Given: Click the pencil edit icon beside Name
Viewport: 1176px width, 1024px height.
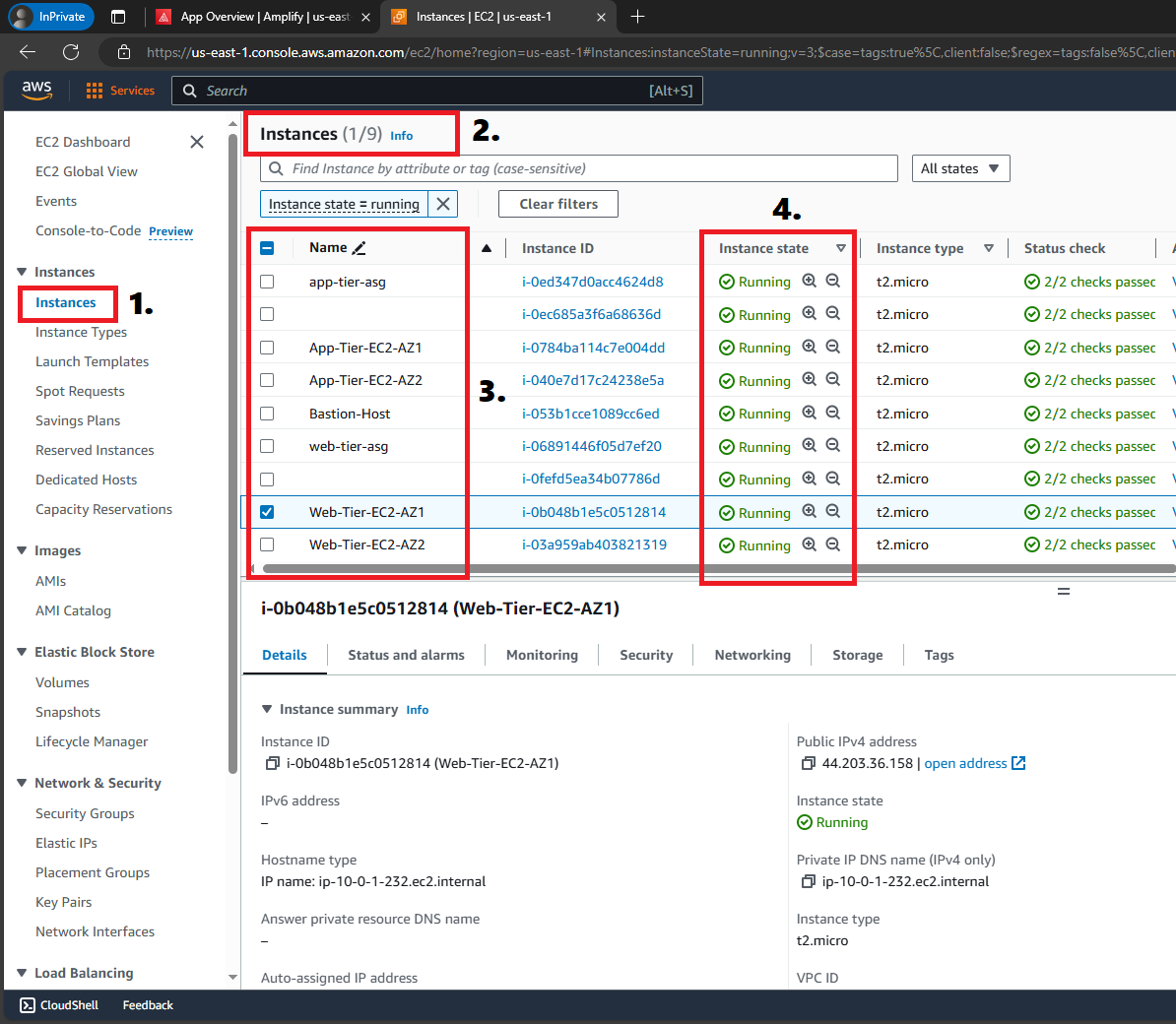Looking at the screenshot, I should pyautogui.click(x=359, y=248).
